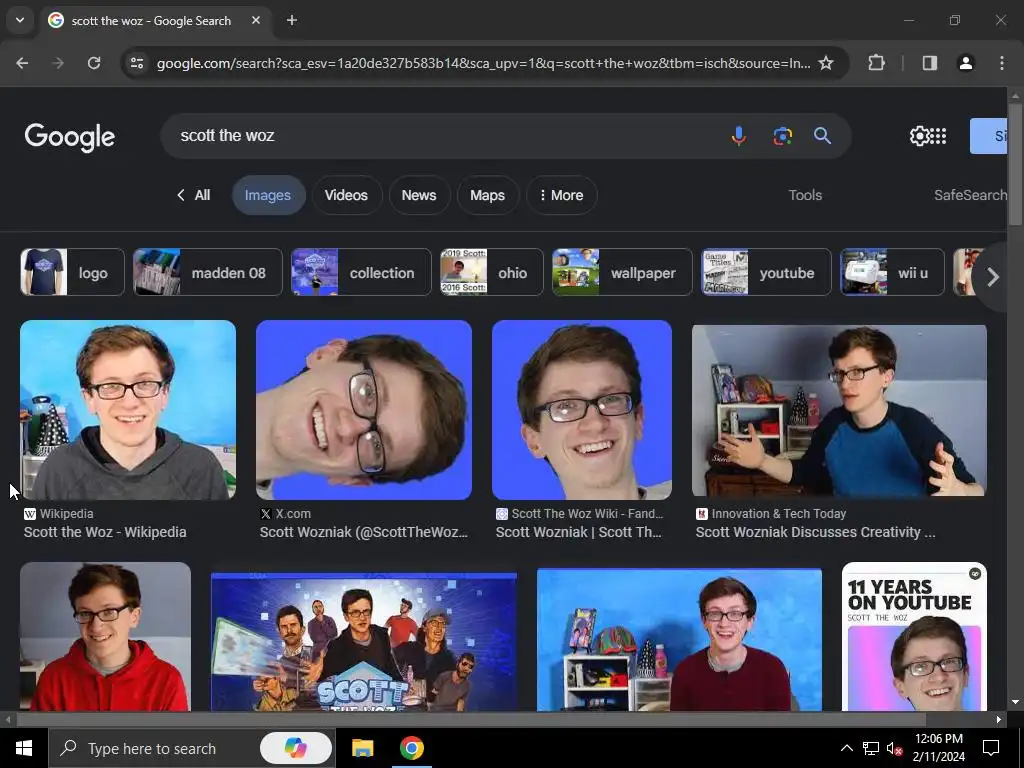Open the notifications center icon

point(991,748)
